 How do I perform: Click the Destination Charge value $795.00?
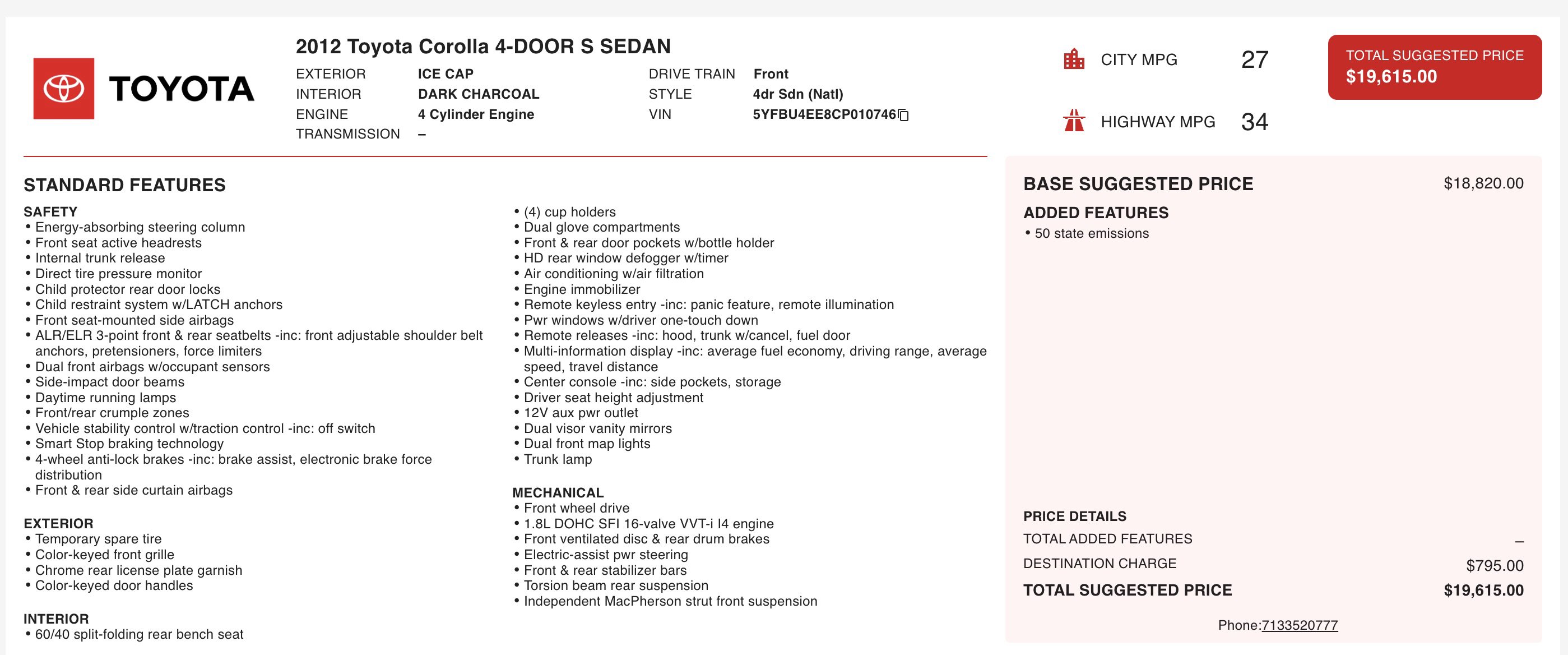(1495, 565)
